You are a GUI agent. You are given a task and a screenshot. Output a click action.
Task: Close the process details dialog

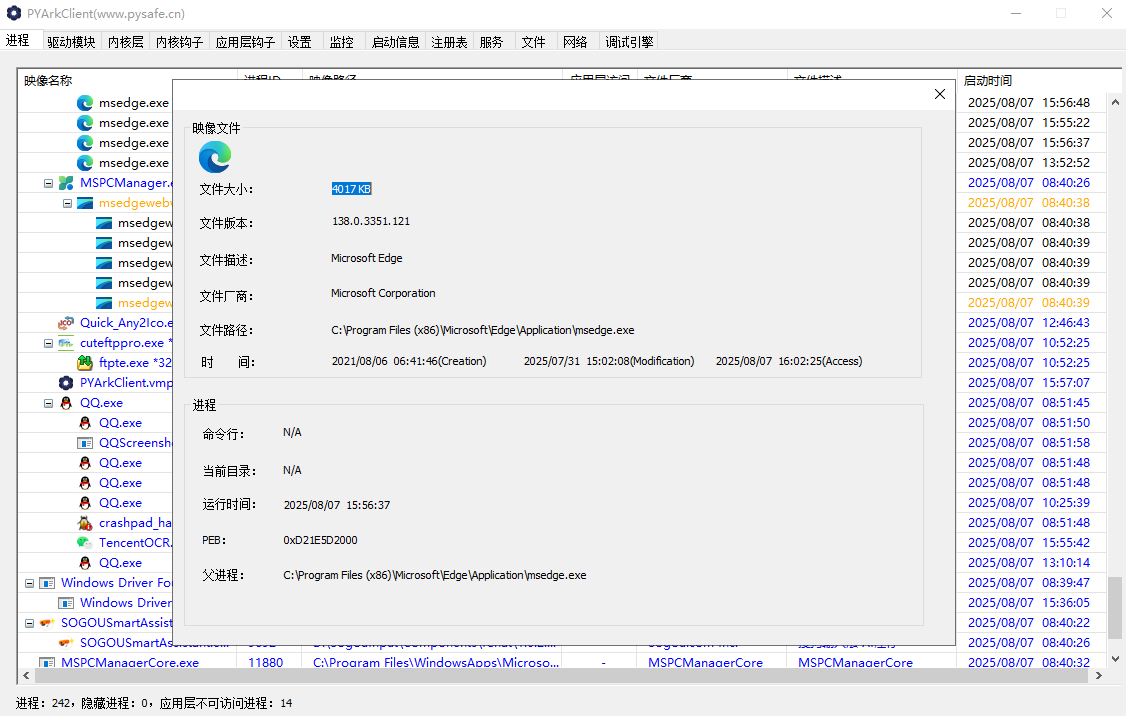pyautogui.click(x=939, y=94)
